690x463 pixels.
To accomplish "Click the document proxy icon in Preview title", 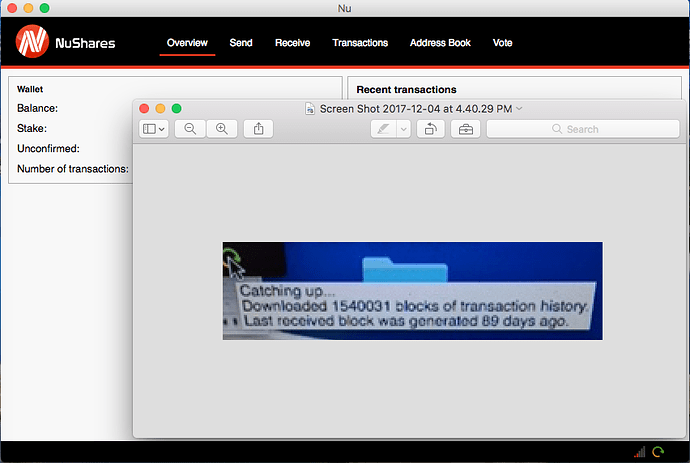I will (310, 108).
